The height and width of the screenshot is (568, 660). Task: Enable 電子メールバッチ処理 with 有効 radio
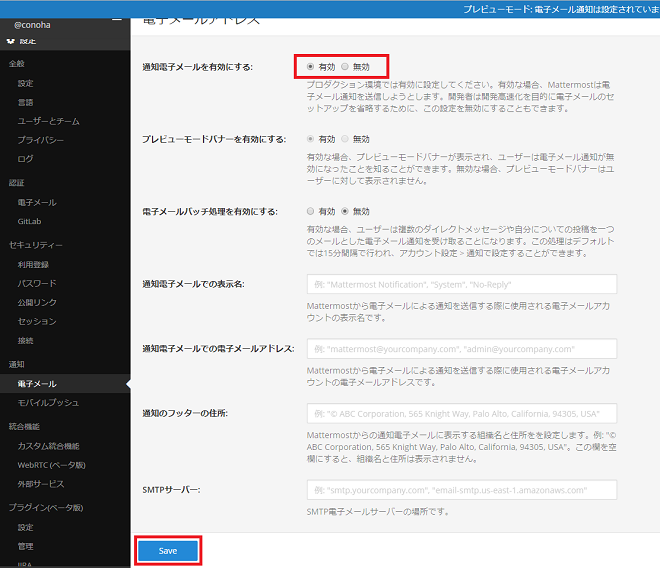click(x=310, y=211)
